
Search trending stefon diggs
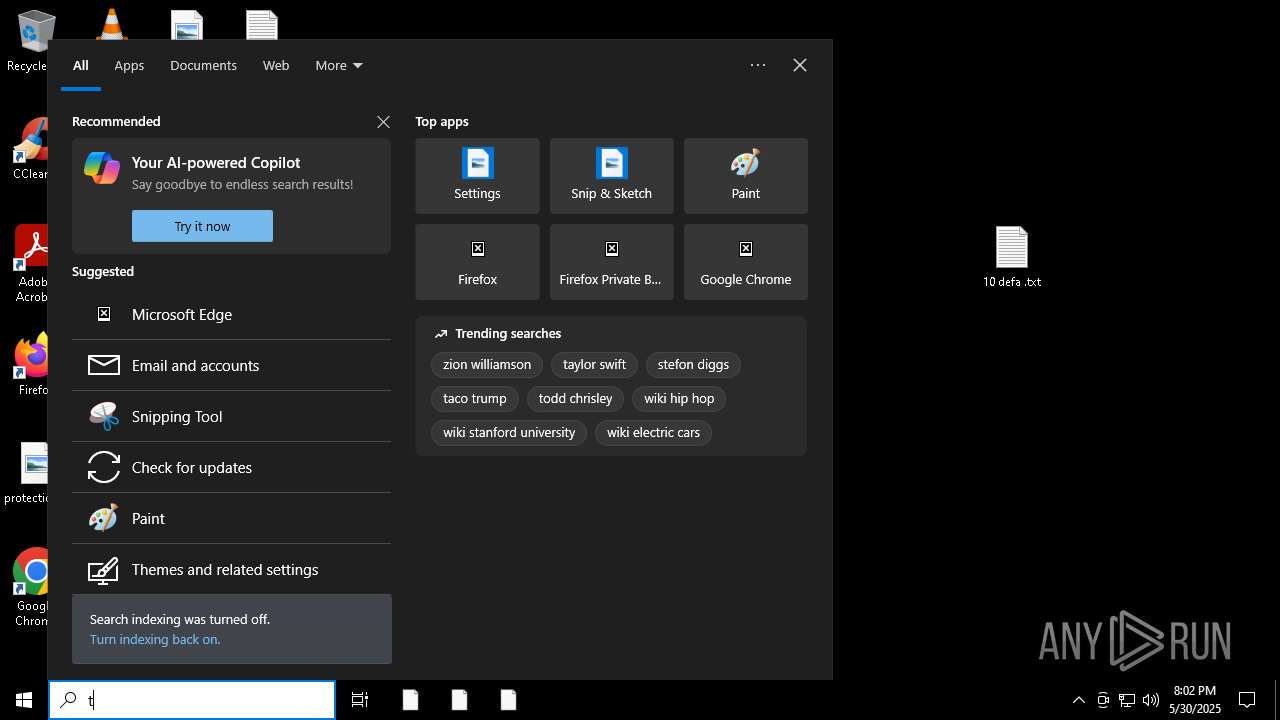coord(693,365)
